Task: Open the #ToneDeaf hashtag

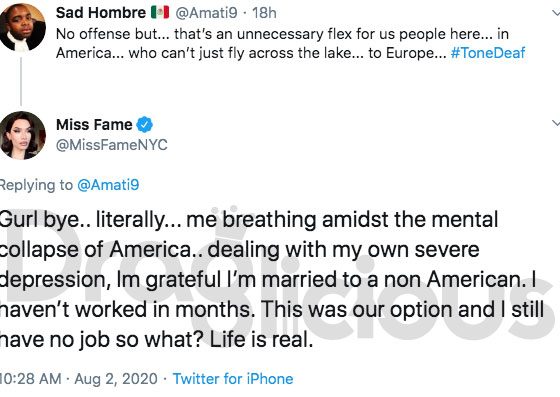Action: [x=488, y=53]
